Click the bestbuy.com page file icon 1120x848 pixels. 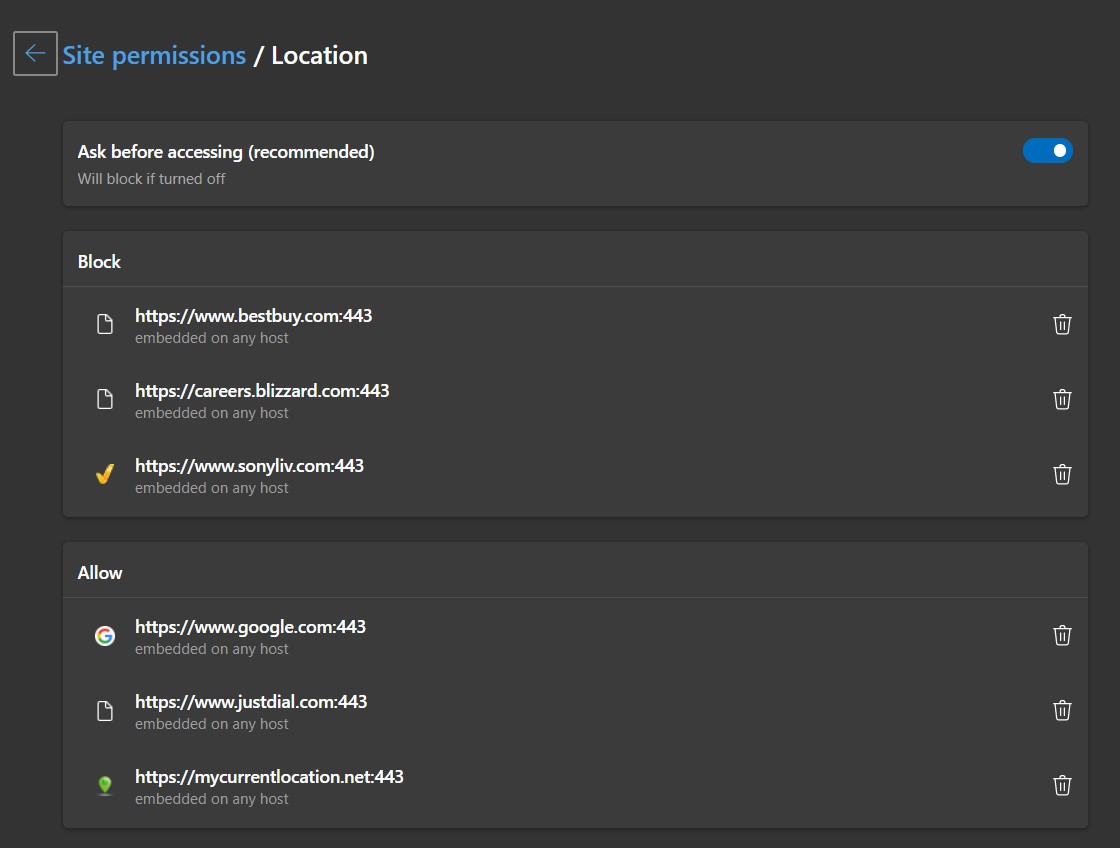coord(105,324)
